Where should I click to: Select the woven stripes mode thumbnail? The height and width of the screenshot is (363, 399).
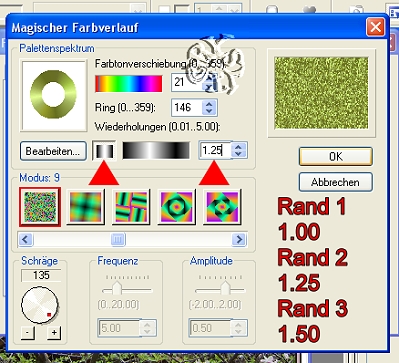[131, 207]
